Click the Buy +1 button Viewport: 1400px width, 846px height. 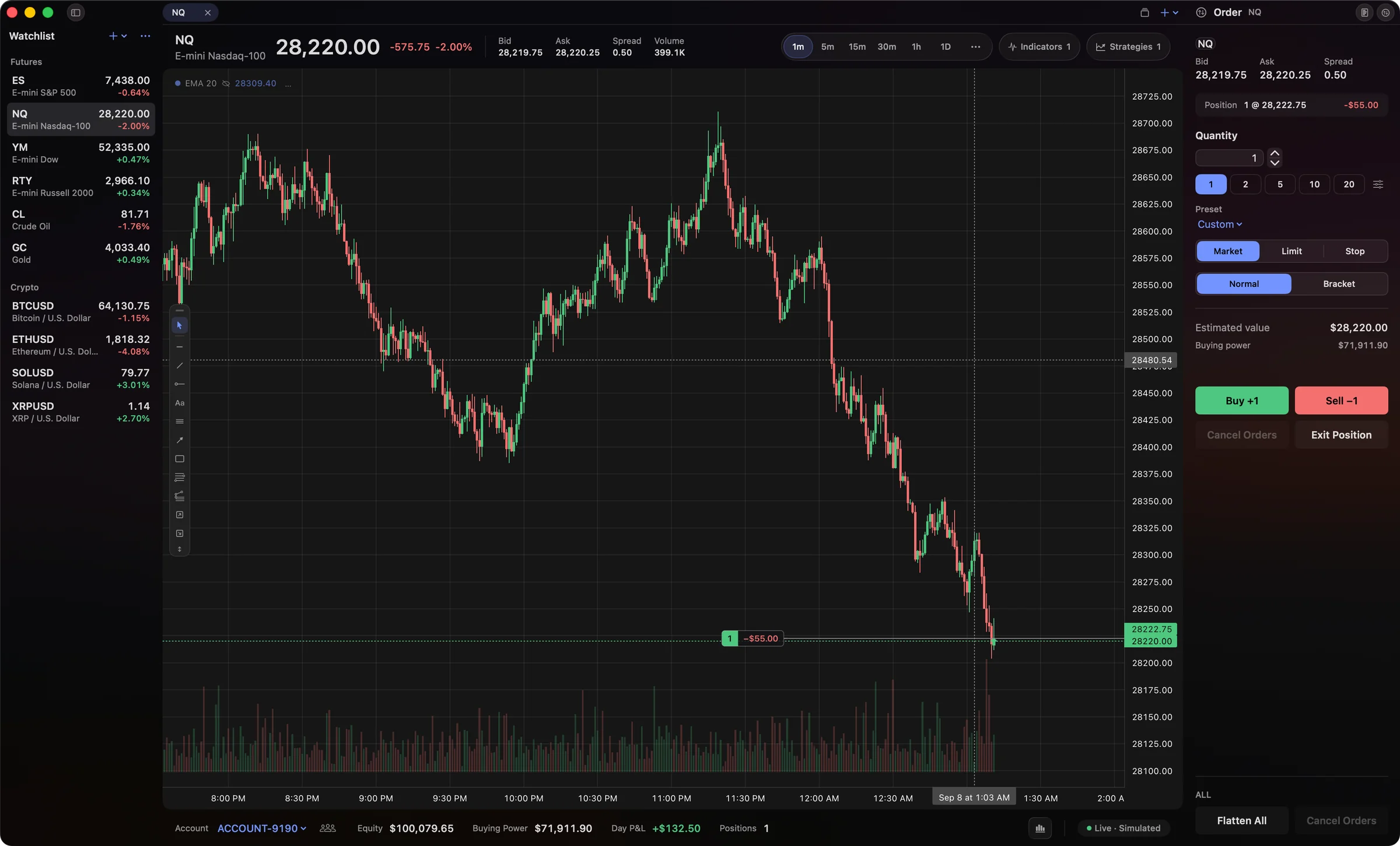click(1241, 401)
